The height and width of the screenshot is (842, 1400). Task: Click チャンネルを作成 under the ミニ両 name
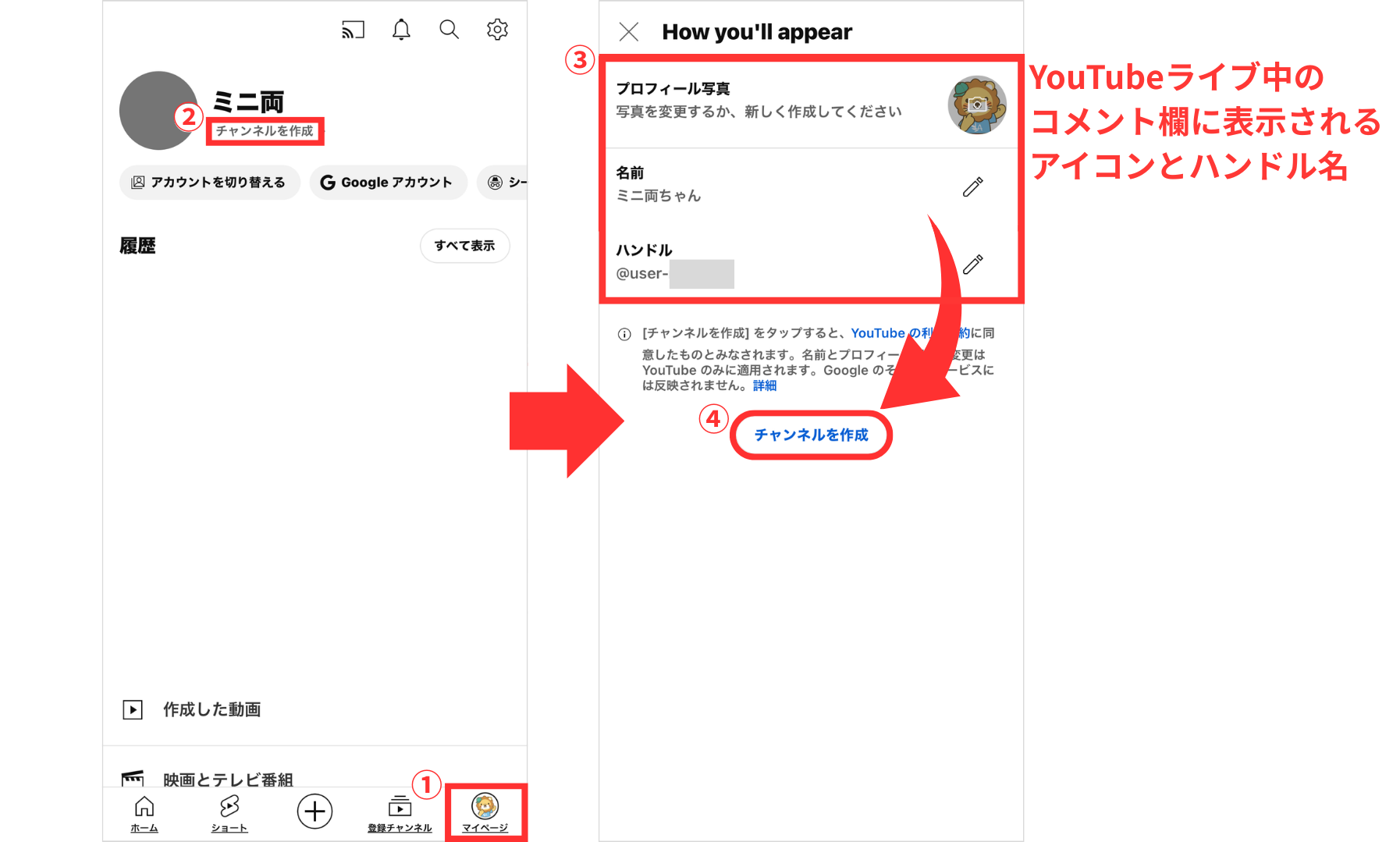266,132
